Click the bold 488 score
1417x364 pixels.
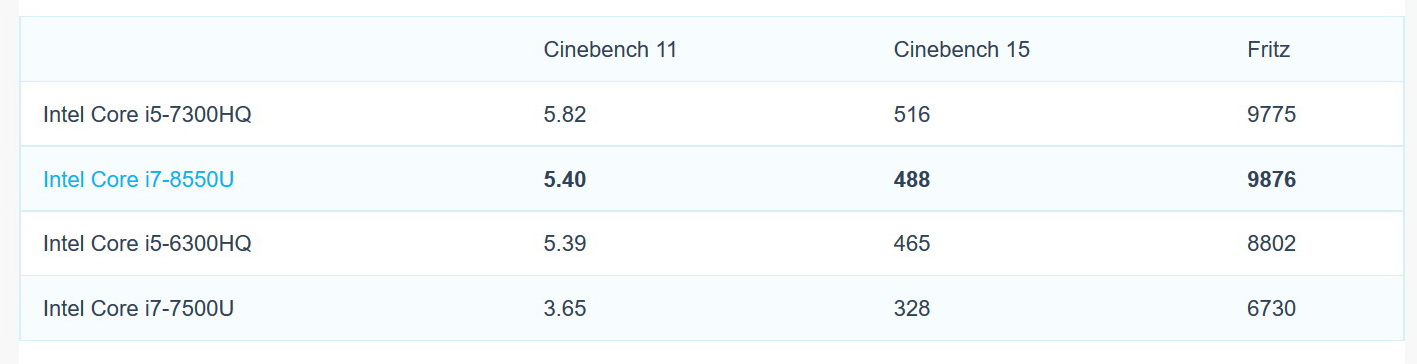(x=912, y=180)
